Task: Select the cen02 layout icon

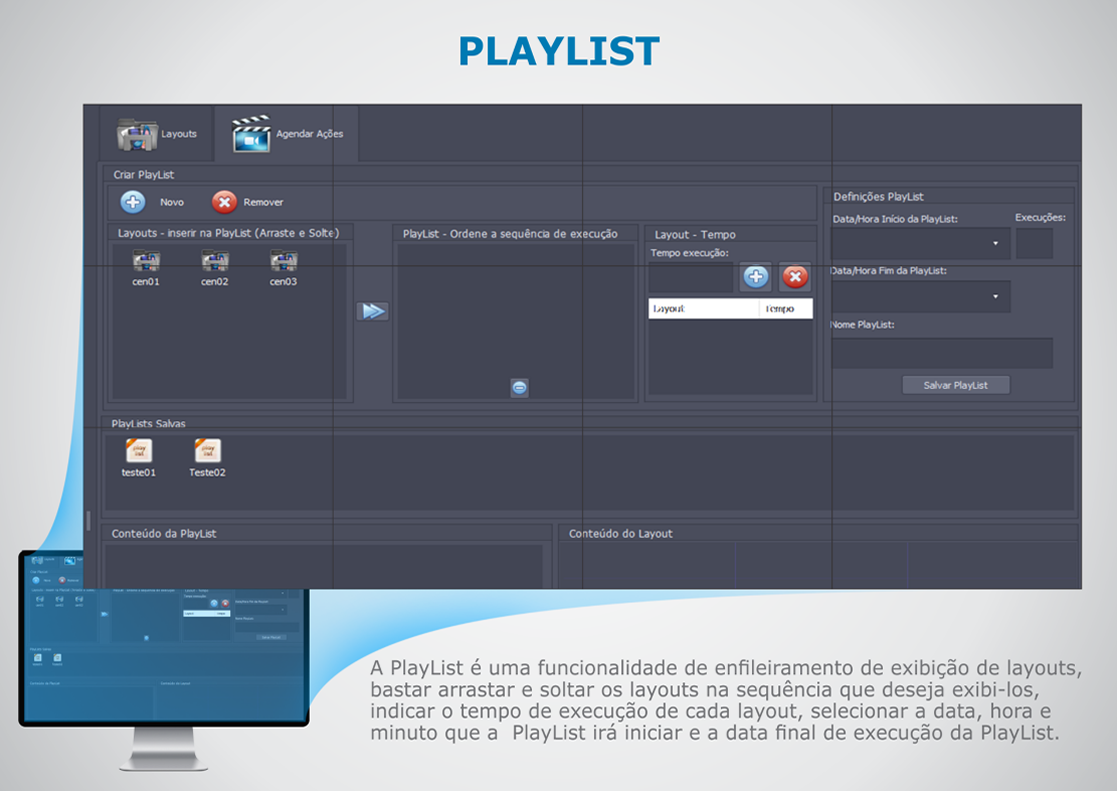Action: pyautogui.click(x=215, y=262)
